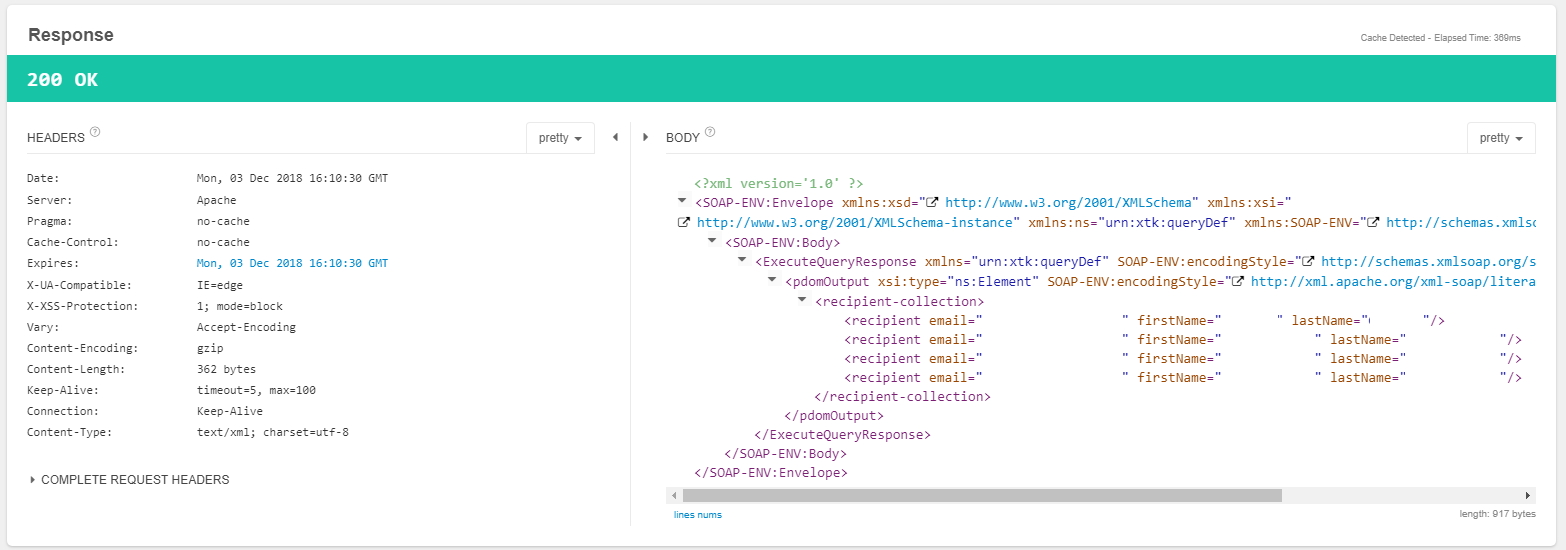Click the scroll right arrow of body scrollbar
This screenshot has width=1566, height=550.
(x=1527, y=495)
